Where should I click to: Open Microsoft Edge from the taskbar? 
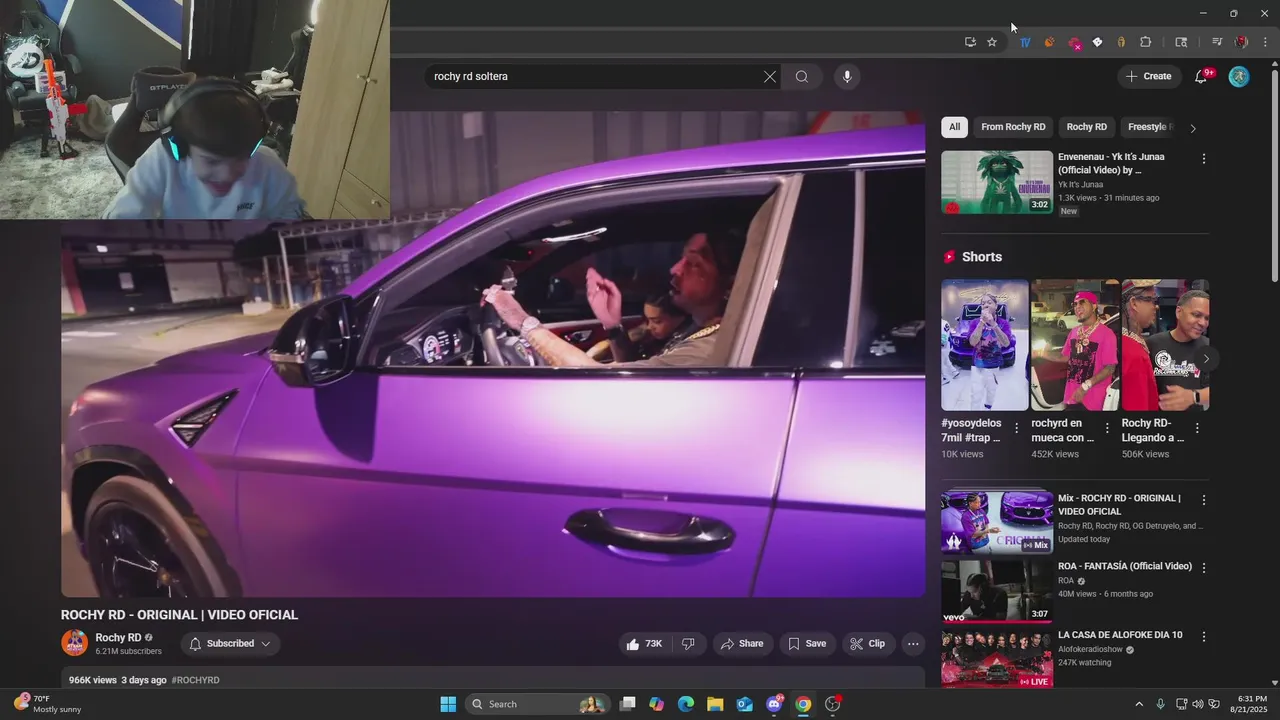coord(686,704)
